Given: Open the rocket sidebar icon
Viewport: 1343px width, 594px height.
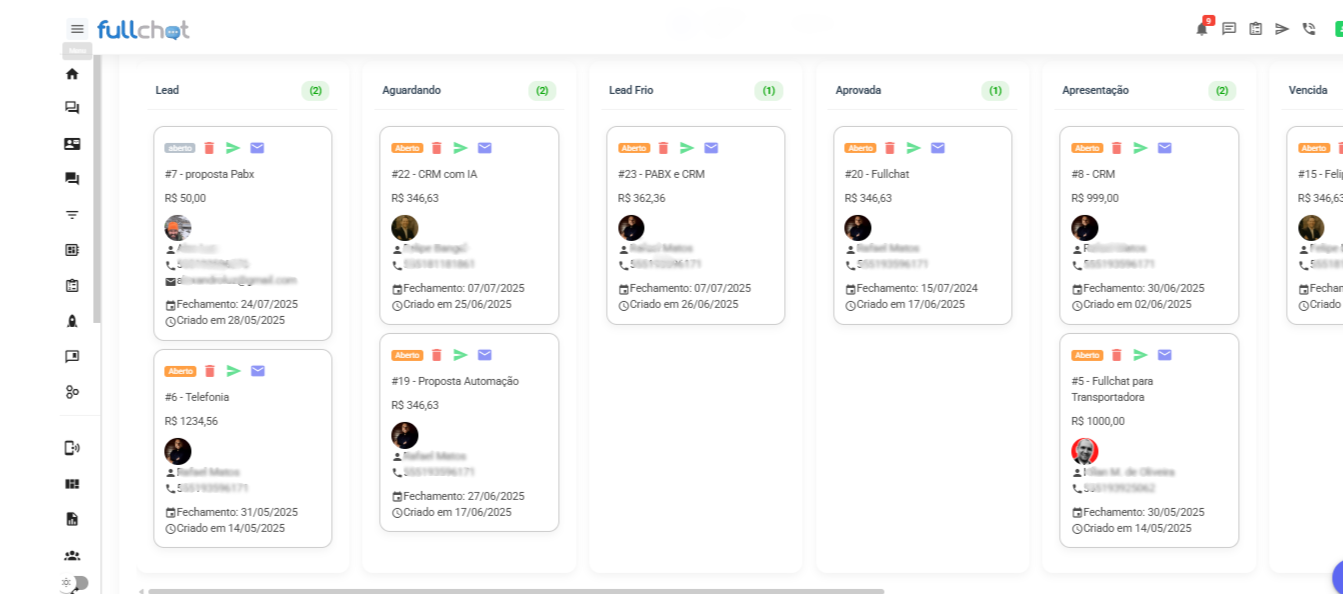Looking at the screenshot, I should pyautogui.click(x=72, y=321).
